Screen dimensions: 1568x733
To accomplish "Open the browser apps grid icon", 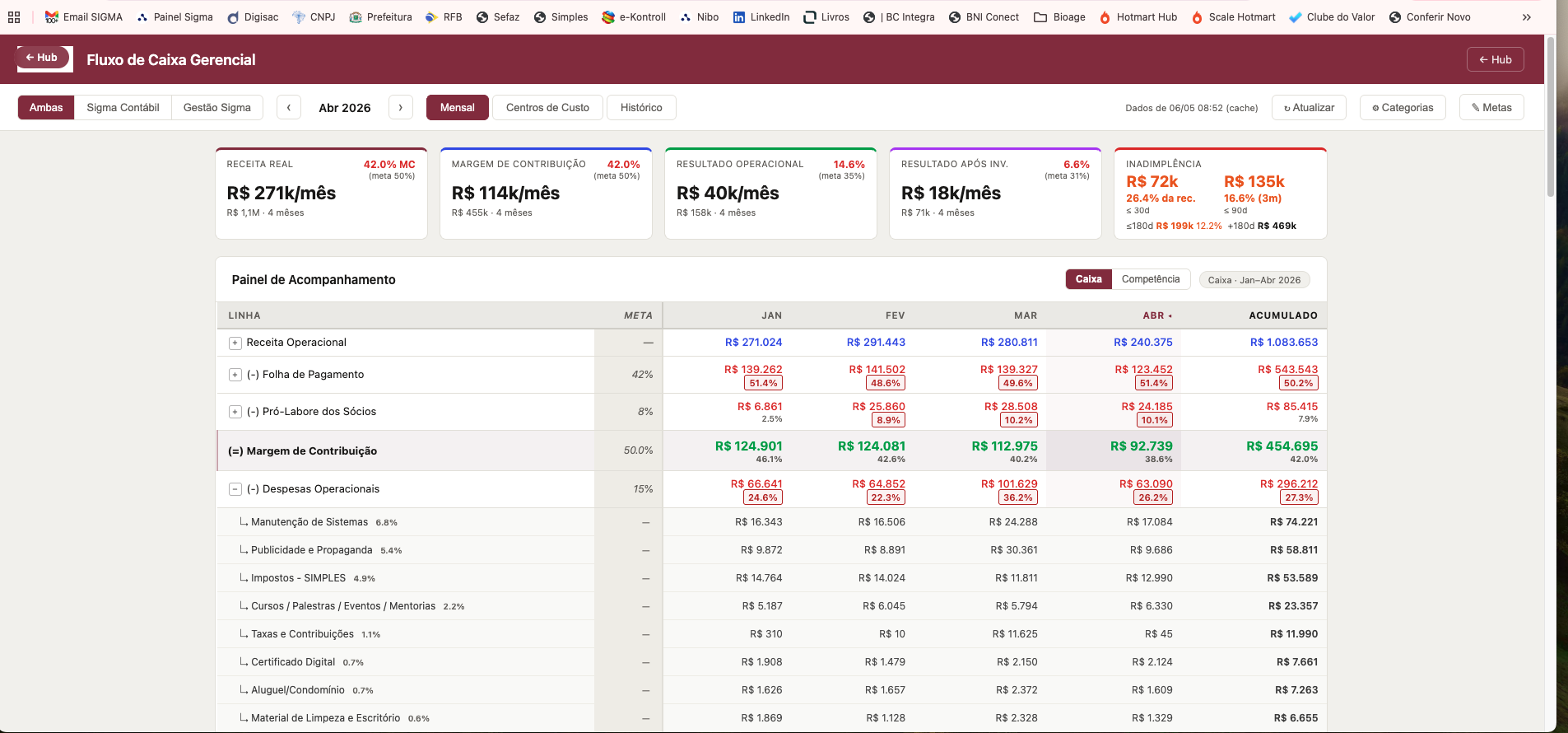I will click(x=14, y=16).
